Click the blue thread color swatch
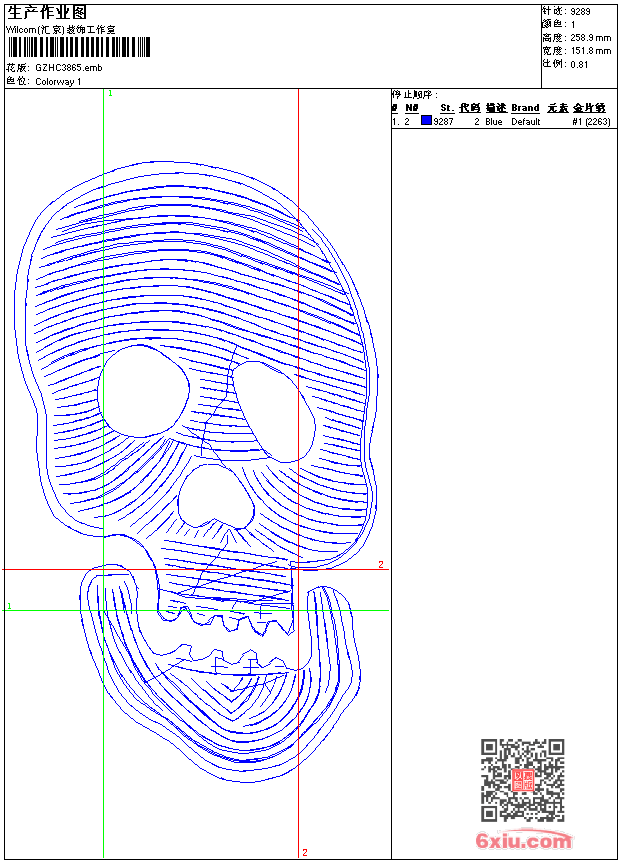 [426, 121]
